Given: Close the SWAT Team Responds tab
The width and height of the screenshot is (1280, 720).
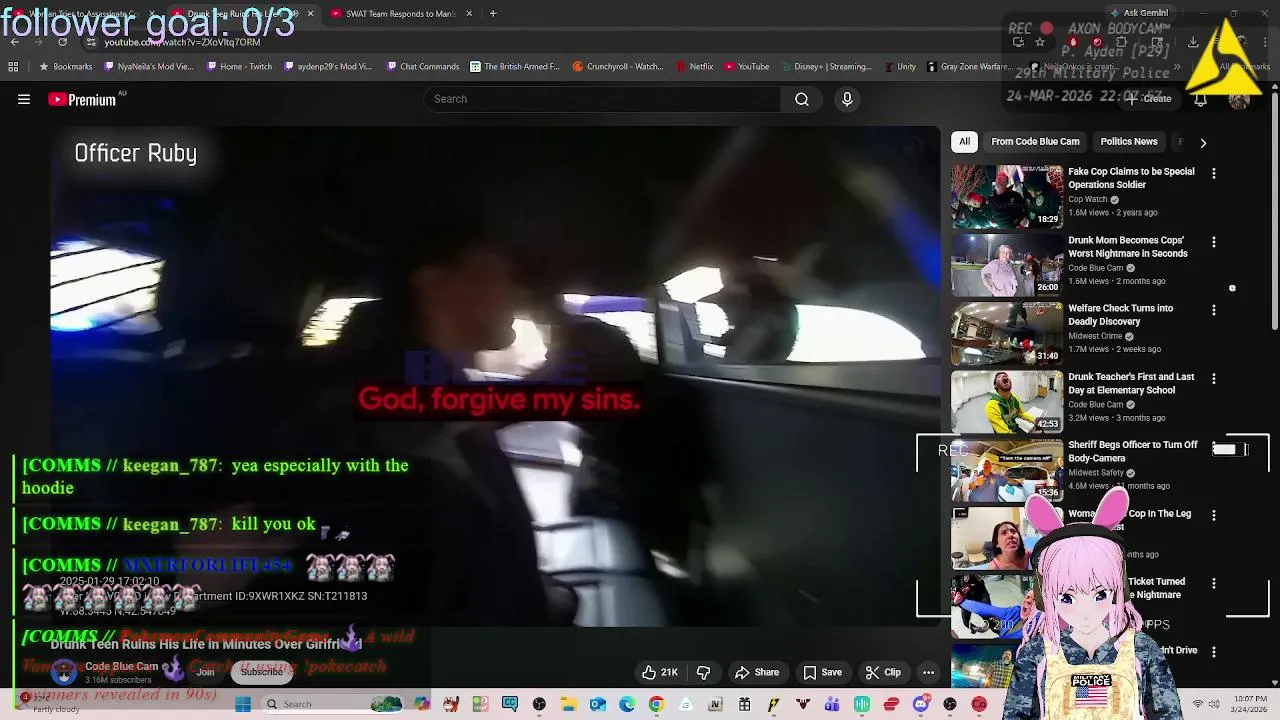Looking at the screenshot, I should tap(469, 14).
